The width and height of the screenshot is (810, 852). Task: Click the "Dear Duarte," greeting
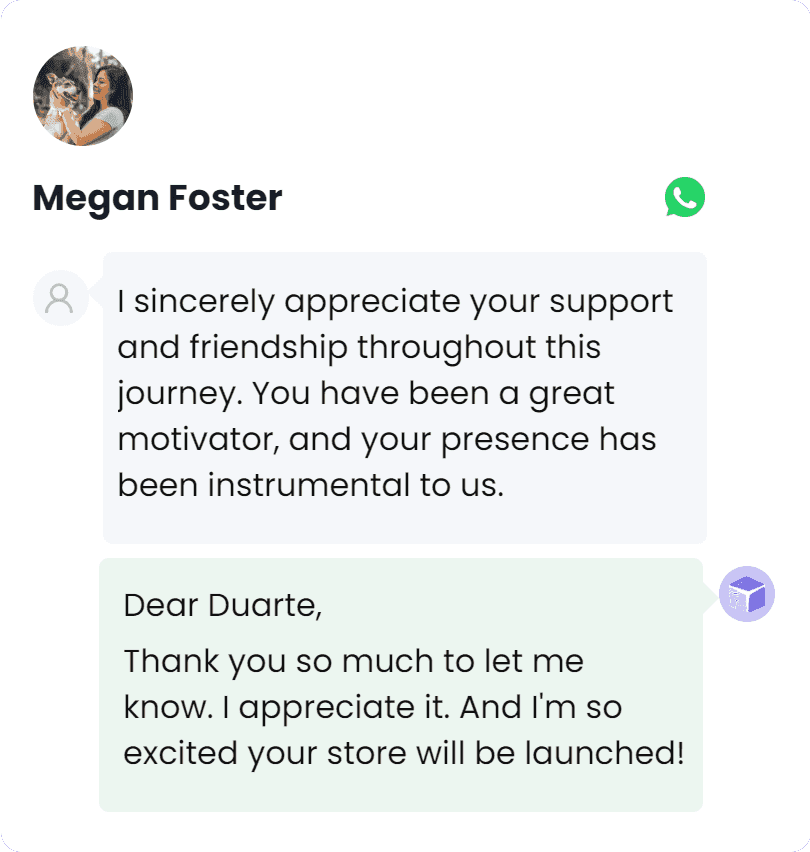pyautogui.click(x=222, y=605)
